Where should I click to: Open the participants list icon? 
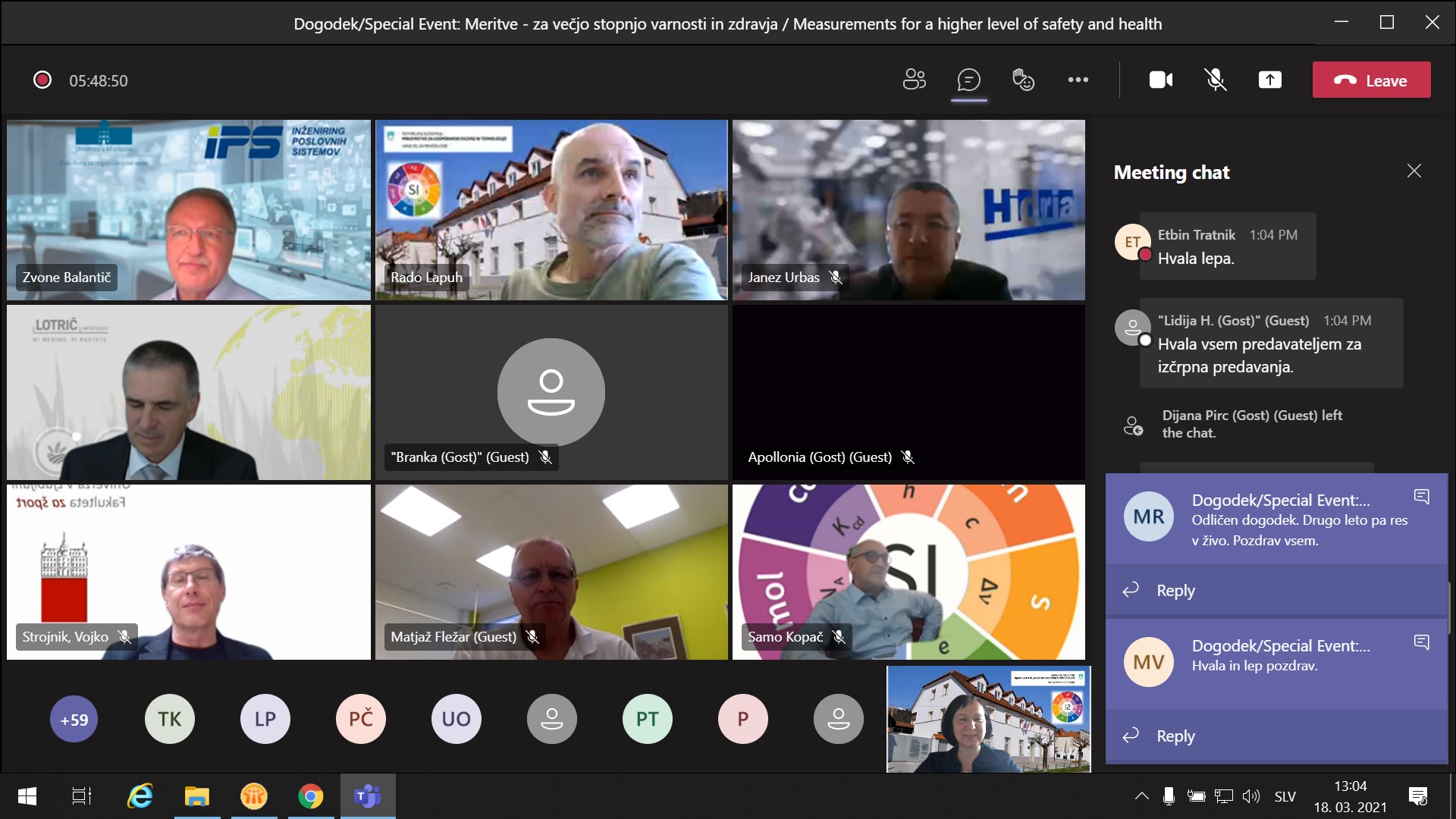click(914, 80)
